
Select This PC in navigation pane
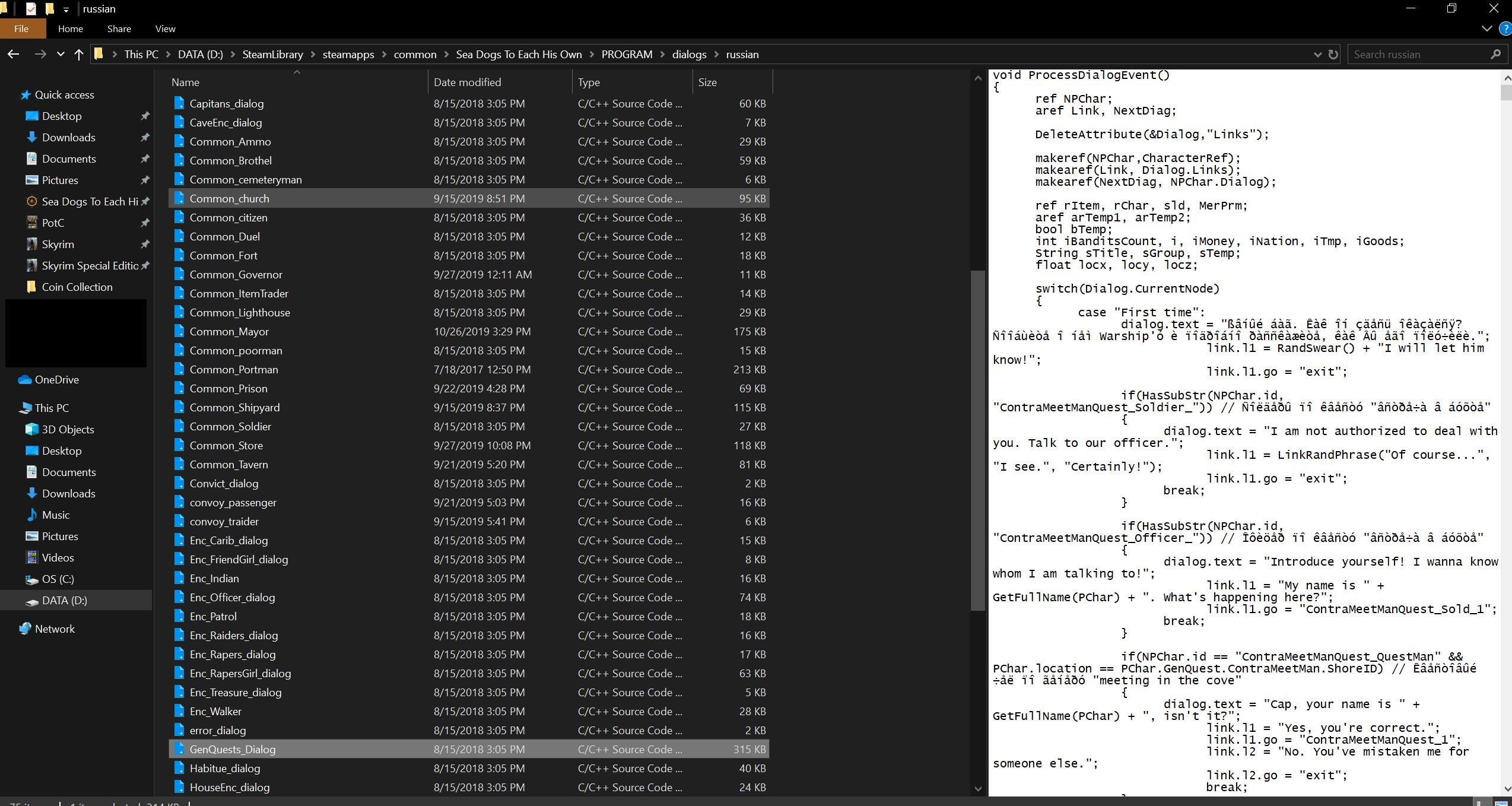pyautogui.click(x=52, y=408)
